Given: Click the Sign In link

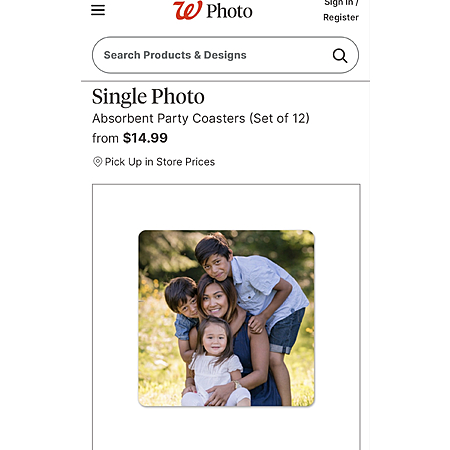Looking at the screenshot, I should point(341,3).
